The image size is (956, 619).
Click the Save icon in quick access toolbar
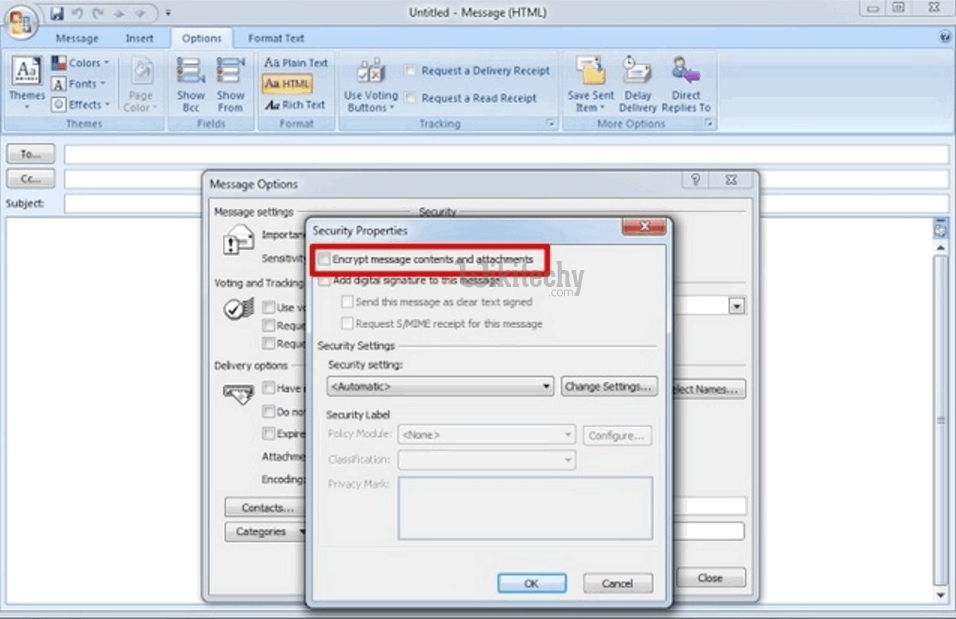tap(56, 13)
